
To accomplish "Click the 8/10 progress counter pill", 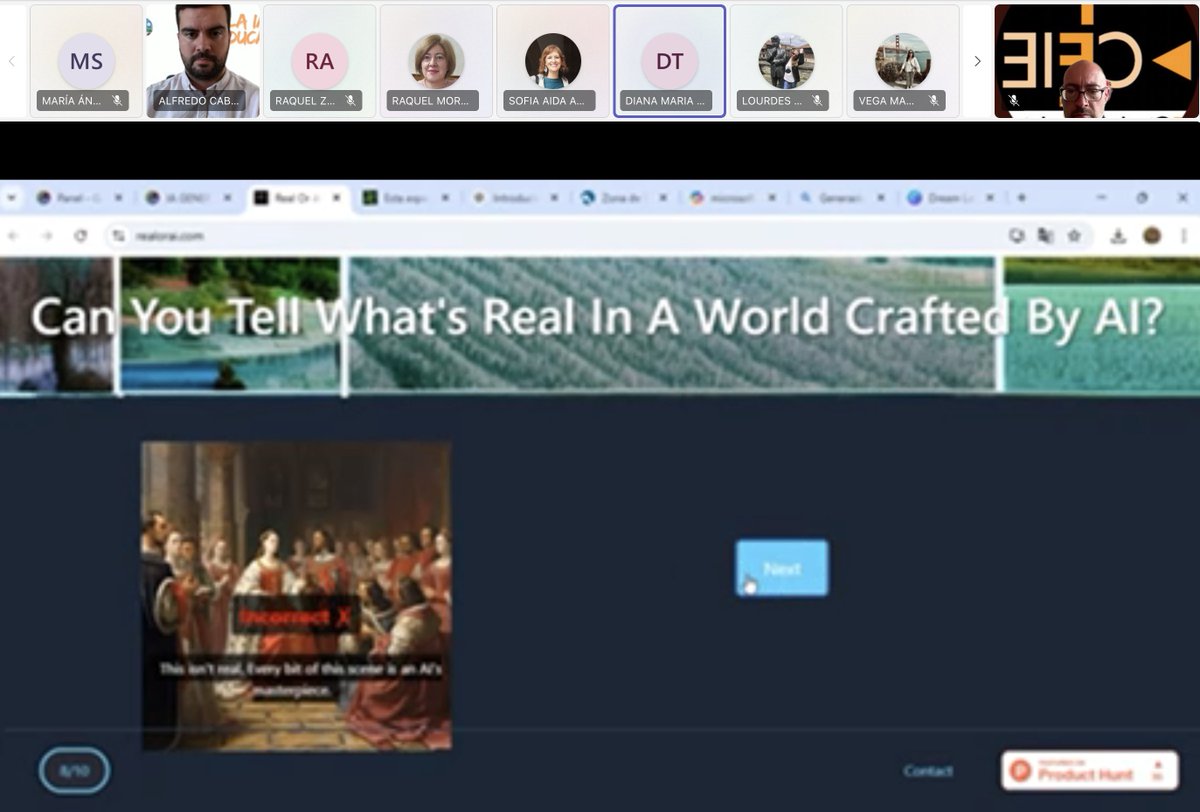I will pyautogui.click(x=75, y=771).
